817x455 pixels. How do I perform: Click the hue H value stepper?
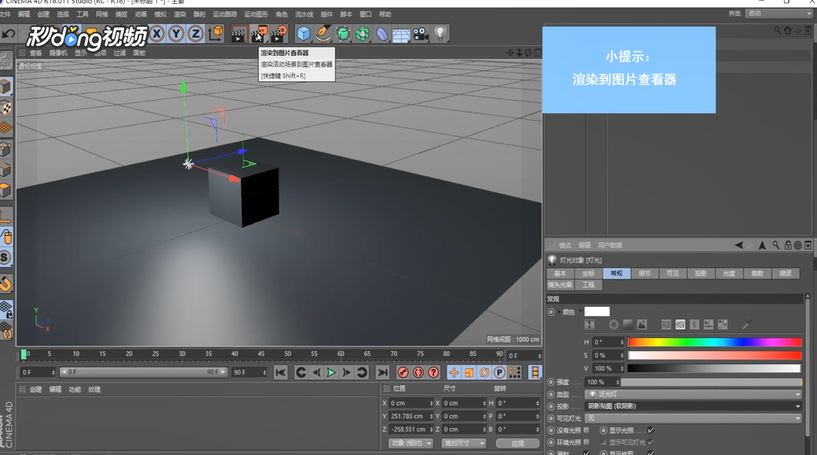[x=622, y=342]
